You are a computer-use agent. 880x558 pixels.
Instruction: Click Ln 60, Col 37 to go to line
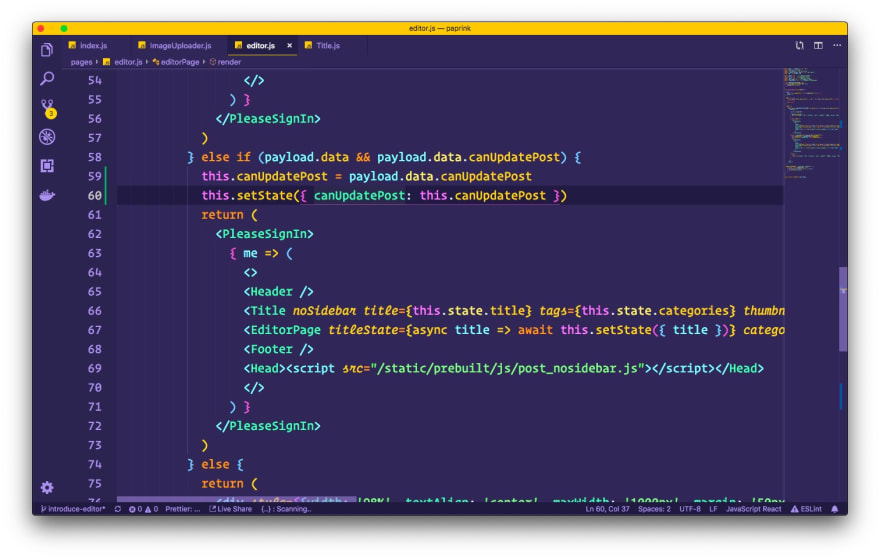point(607,509)
